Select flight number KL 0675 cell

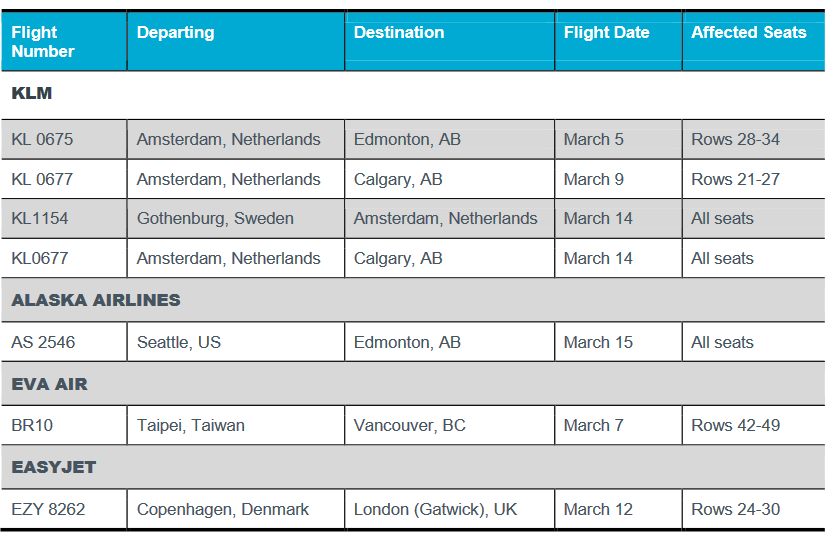tap(64, 140)
